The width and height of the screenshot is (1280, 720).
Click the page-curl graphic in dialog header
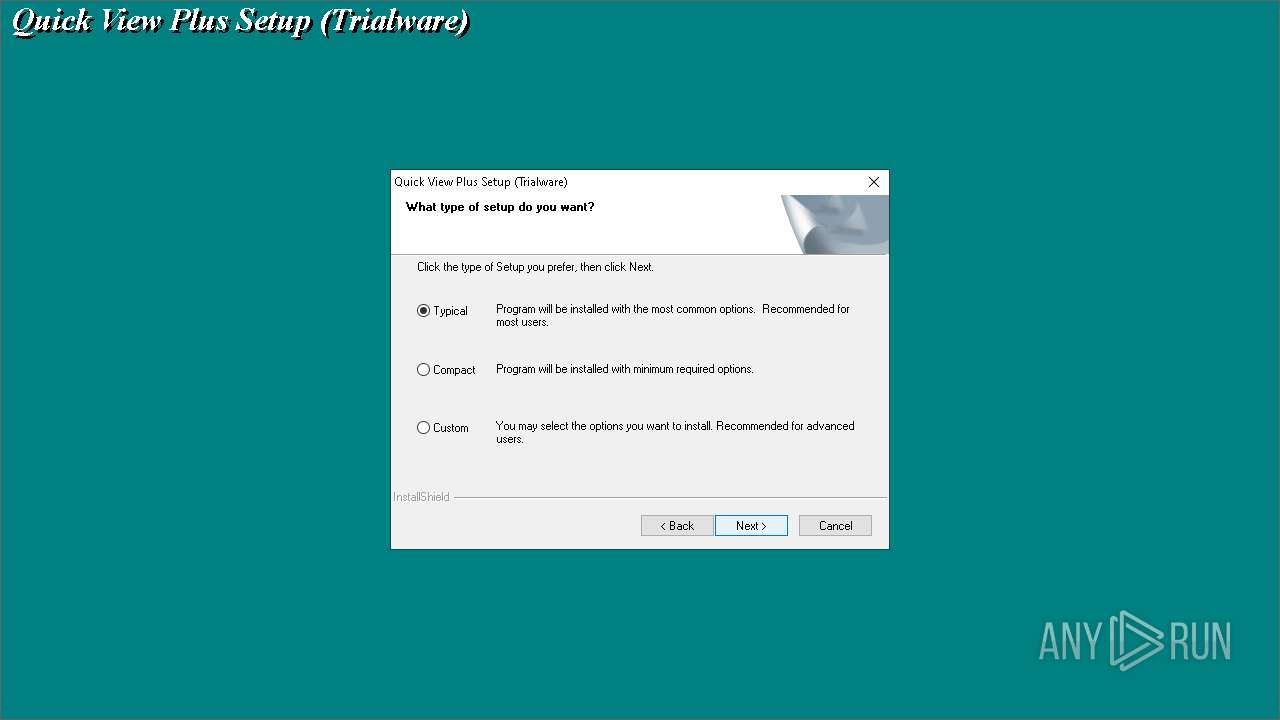click(x=834, y=224)
